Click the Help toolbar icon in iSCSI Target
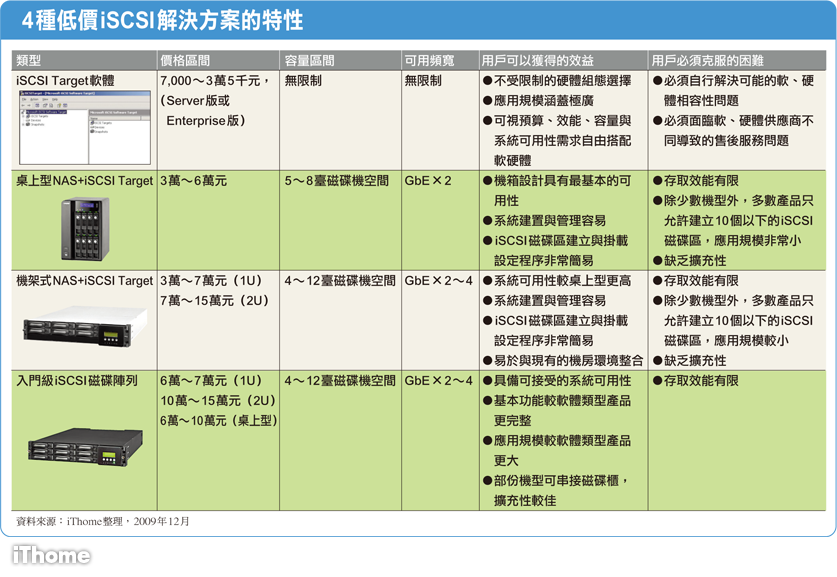 (x=59, y=105)
